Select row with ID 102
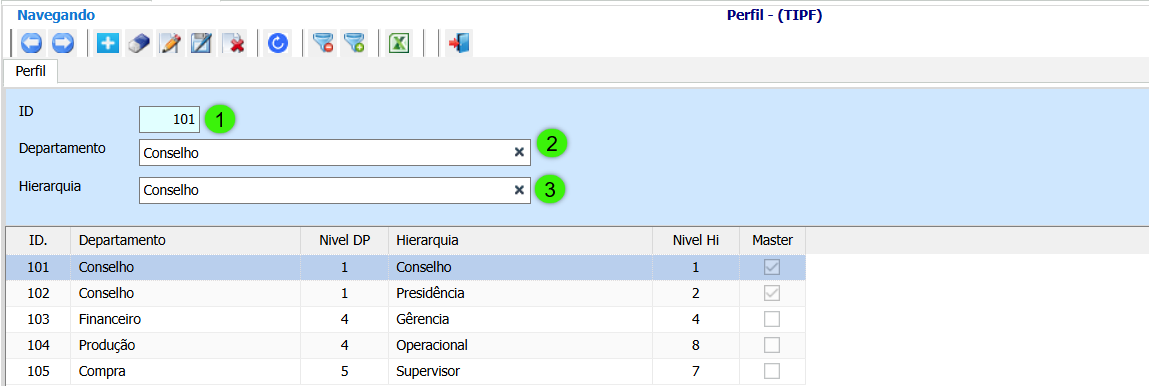Screen dimensions: 1149x386 pyautogui.click(x=406, y=293)
